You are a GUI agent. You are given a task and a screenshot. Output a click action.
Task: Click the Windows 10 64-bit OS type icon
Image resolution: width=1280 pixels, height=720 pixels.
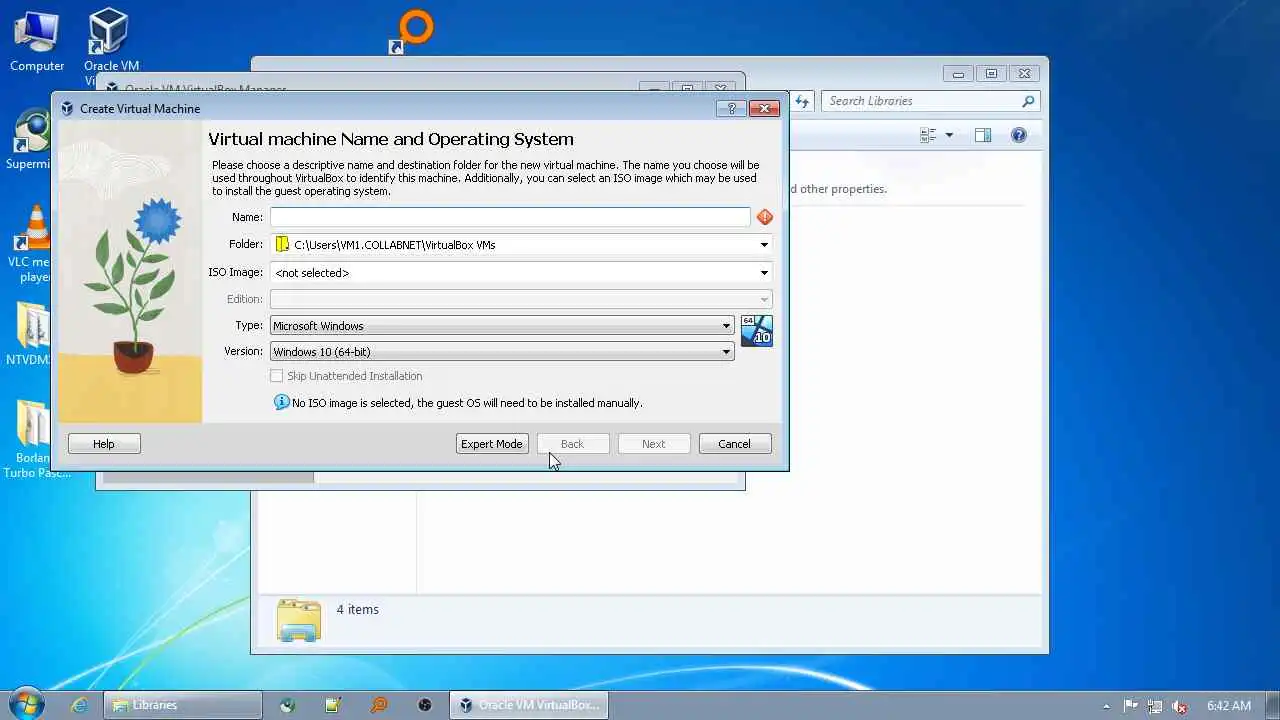[757, 331]
